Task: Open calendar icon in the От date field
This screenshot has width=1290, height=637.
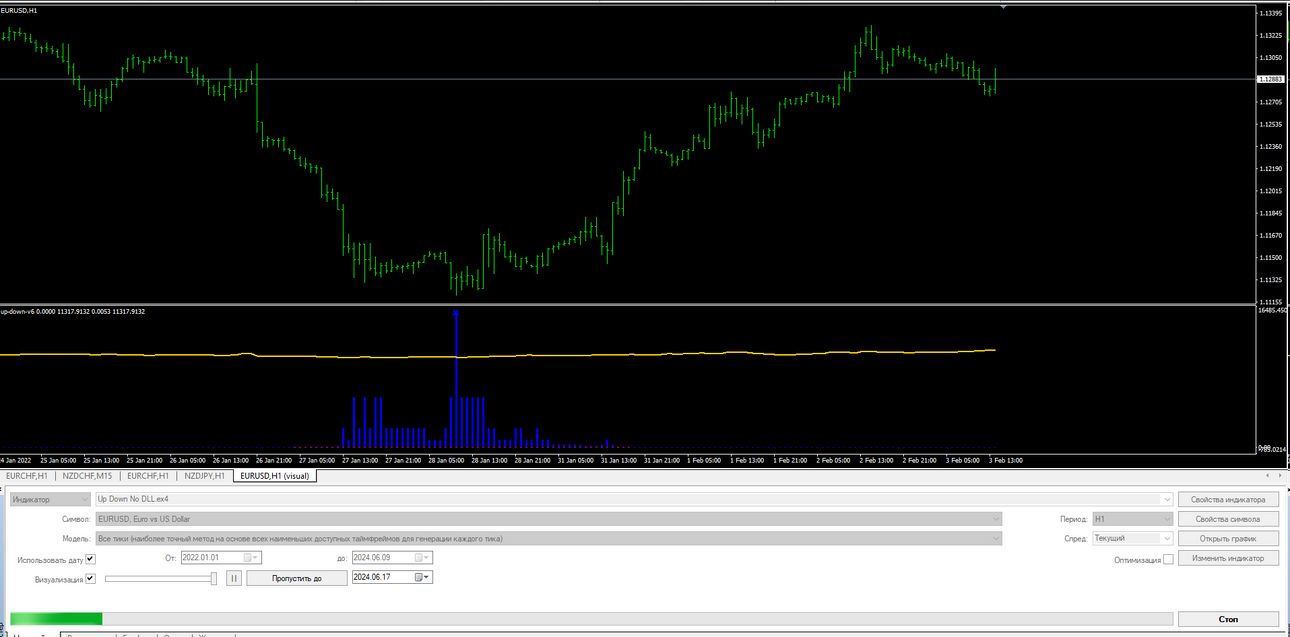Action: pos(249,558)
